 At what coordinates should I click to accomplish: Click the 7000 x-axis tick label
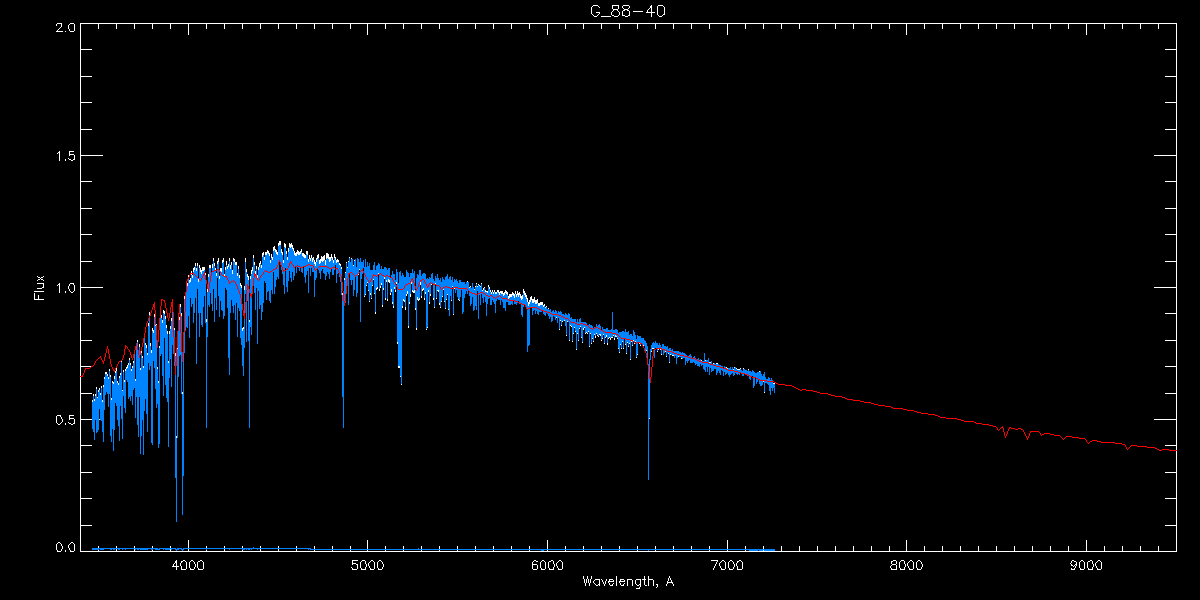pos(727,564)
